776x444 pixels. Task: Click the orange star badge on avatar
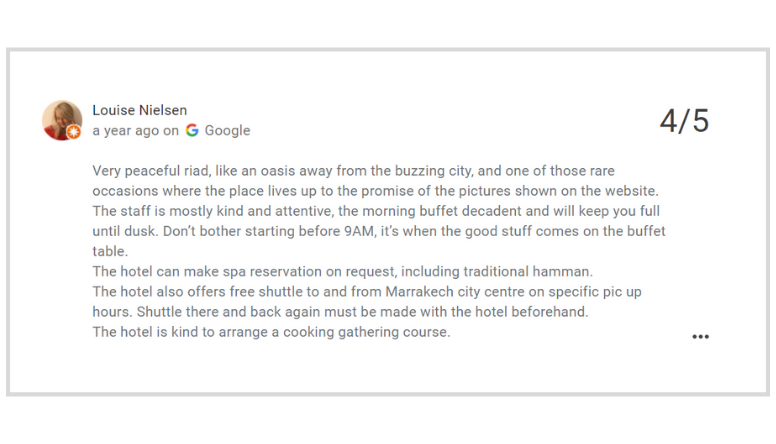coord(74,133)
